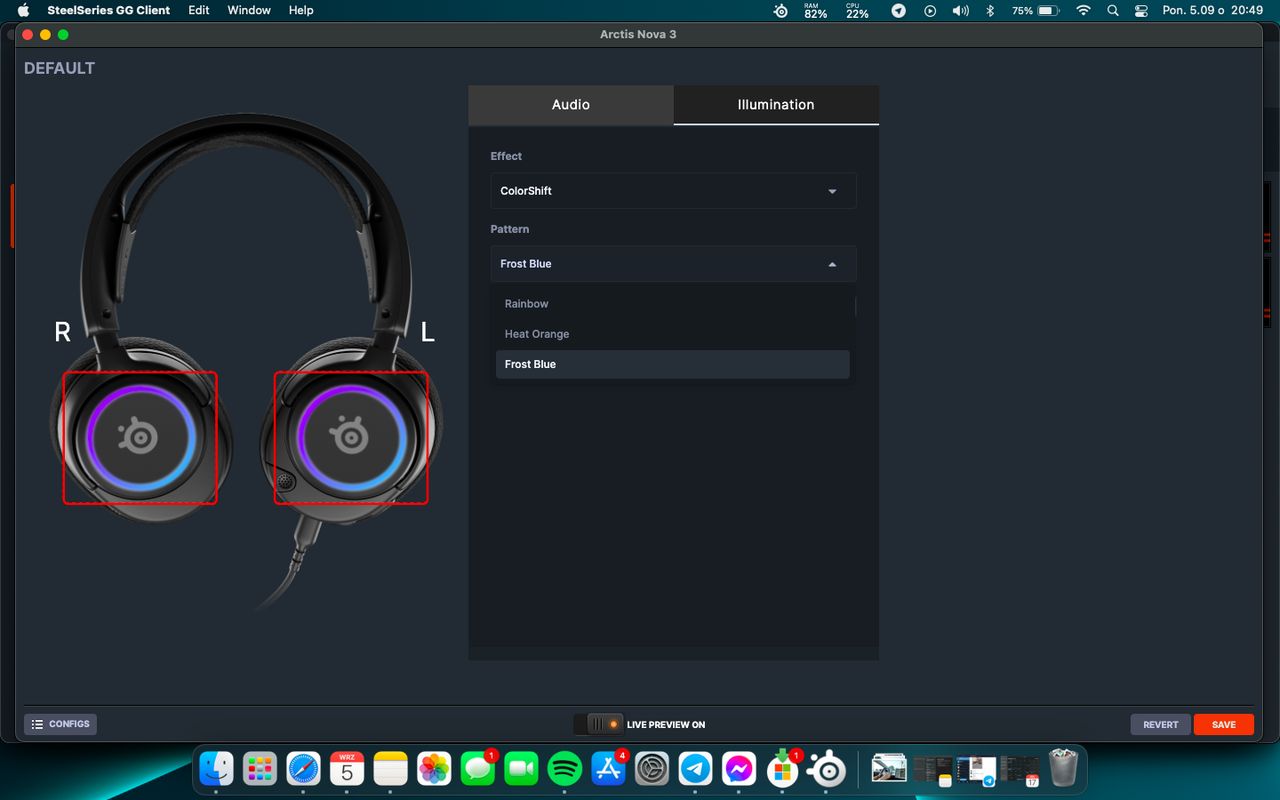Open the CONFIGS list

coord(61,724)
